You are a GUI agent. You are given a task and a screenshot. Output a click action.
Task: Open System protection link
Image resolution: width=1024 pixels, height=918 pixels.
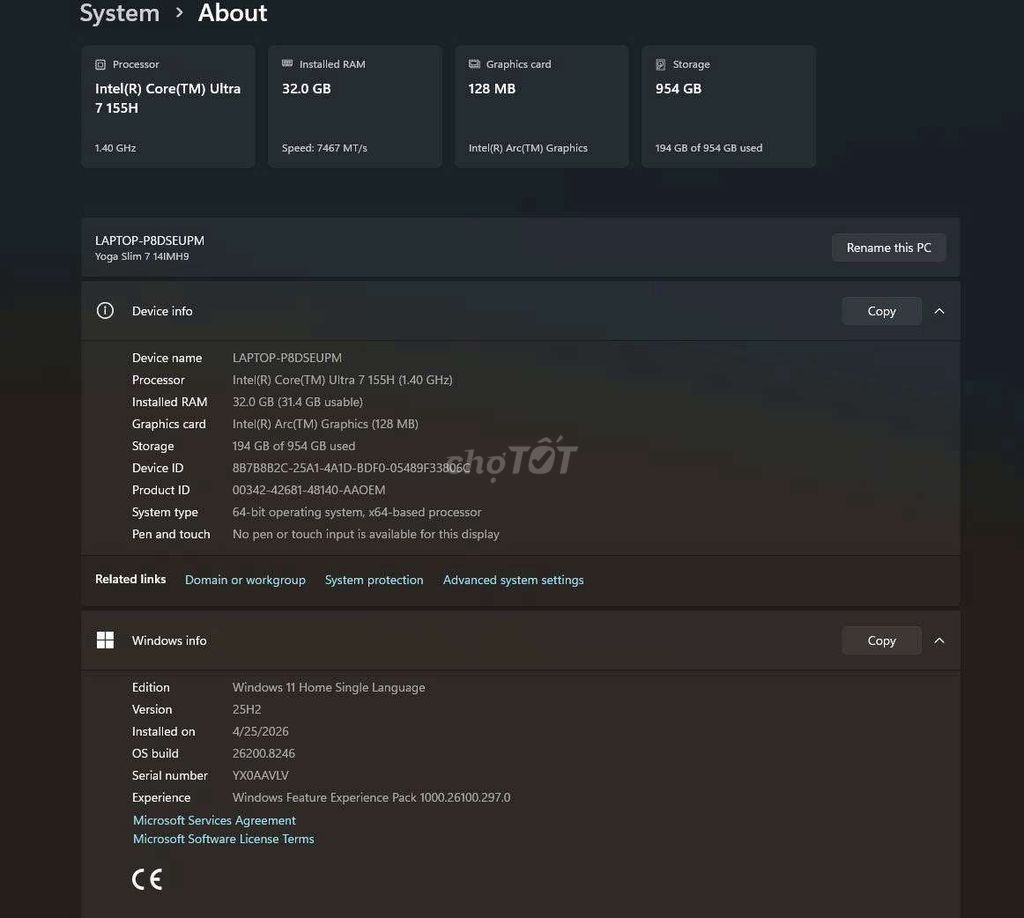(374, 580)
